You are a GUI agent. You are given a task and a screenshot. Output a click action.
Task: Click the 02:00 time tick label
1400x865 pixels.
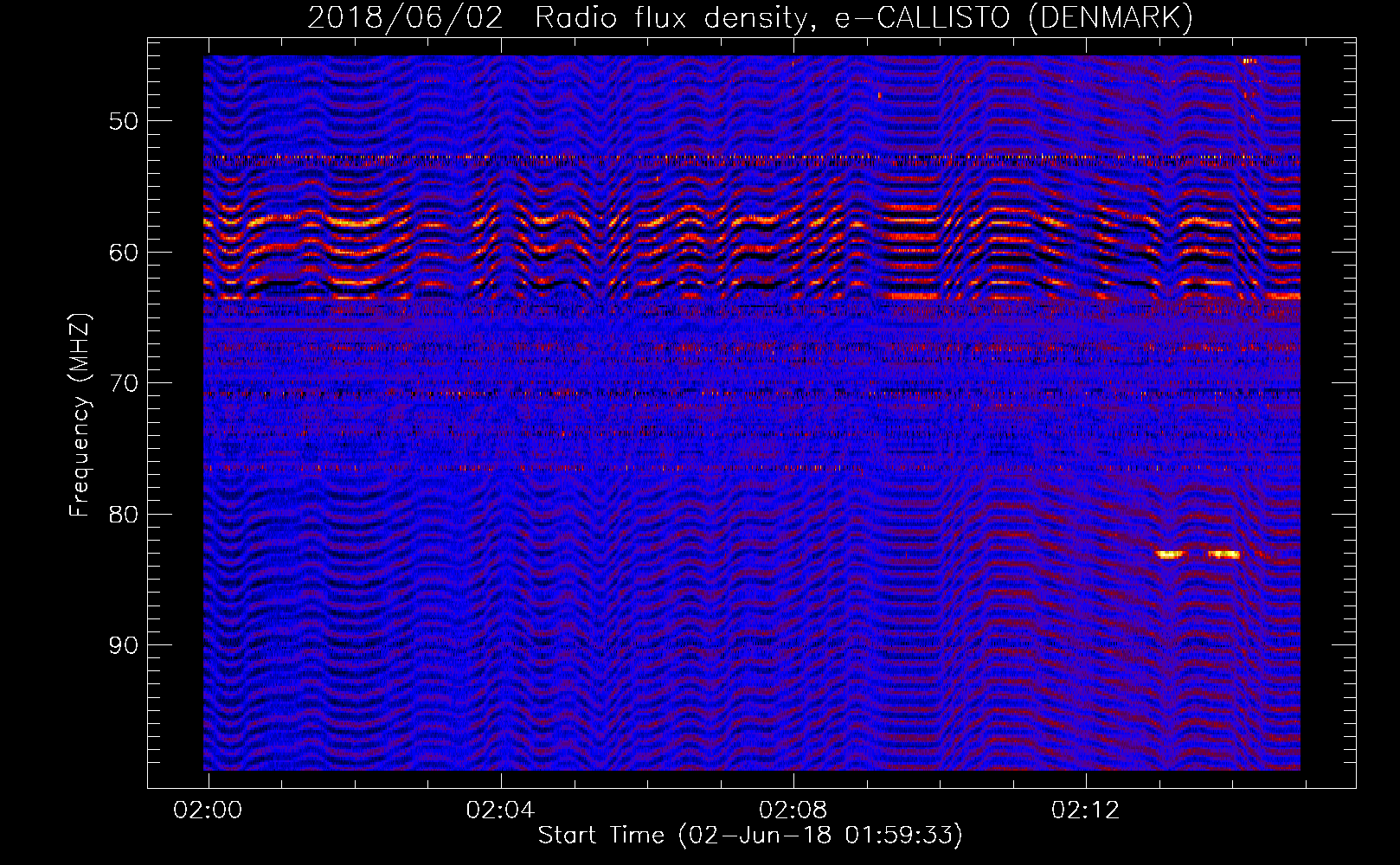point(208,811)
